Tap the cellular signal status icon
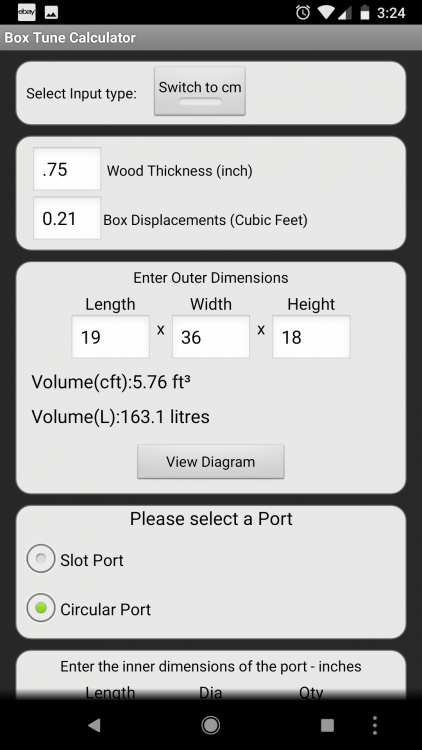The image size is (422, 750). pyautogui.click(x=345, y=13)
